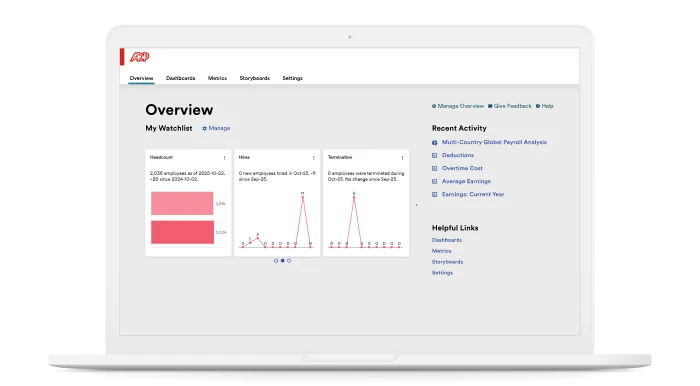Click the Headcount card title
The width and height of the screenshot is (700, 386).
pyautogui.click(x=161, y=158)
